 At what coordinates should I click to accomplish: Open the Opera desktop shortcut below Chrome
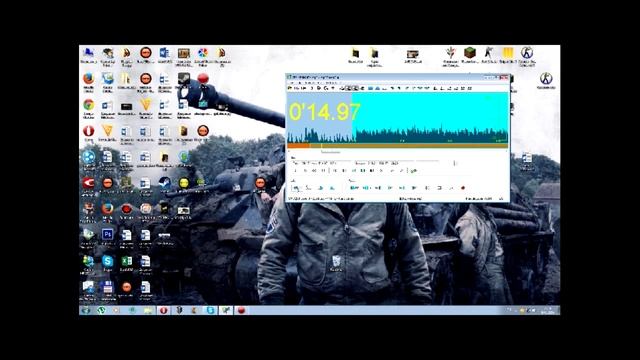tap(89, 131)
